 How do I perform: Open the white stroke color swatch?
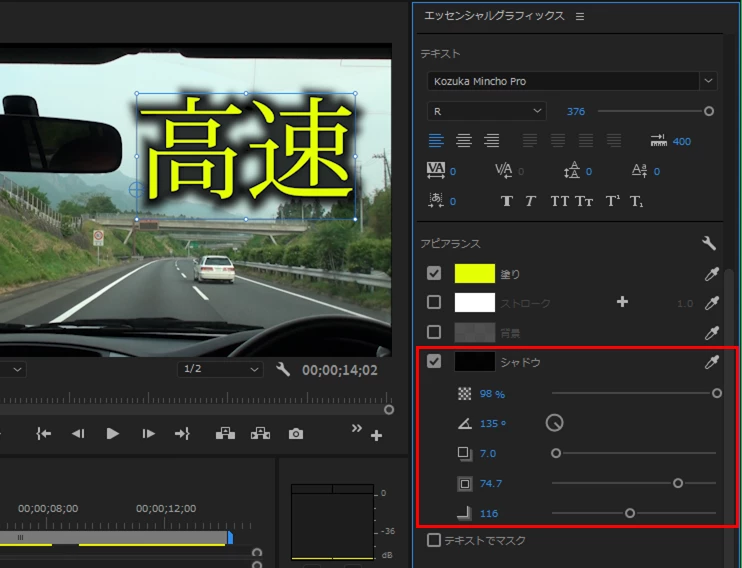tap(475, 302)
